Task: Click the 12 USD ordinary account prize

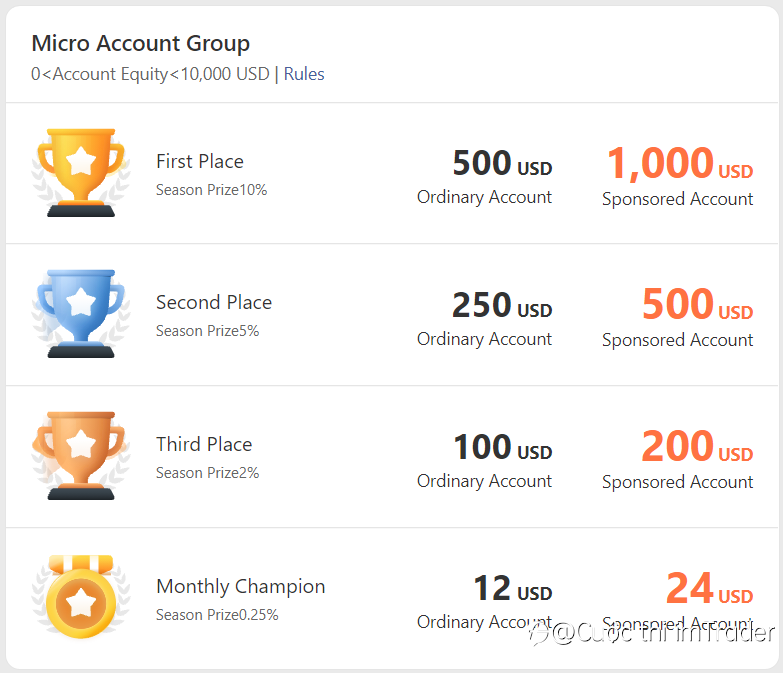Action: [x=513, y=588]
